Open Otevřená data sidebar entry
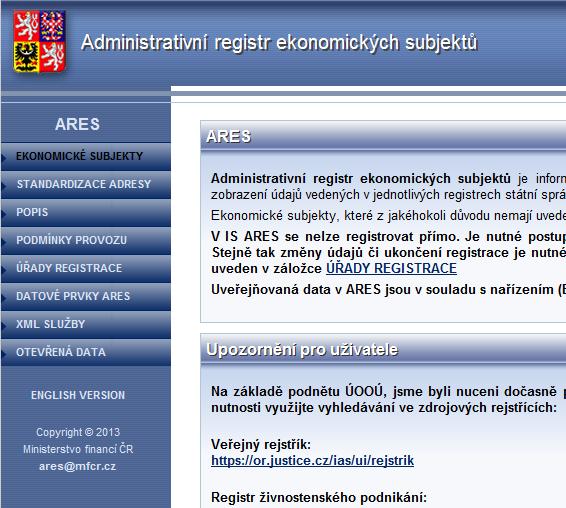Image resolution: width=566 pixels, height=508 pixels. 86,352
